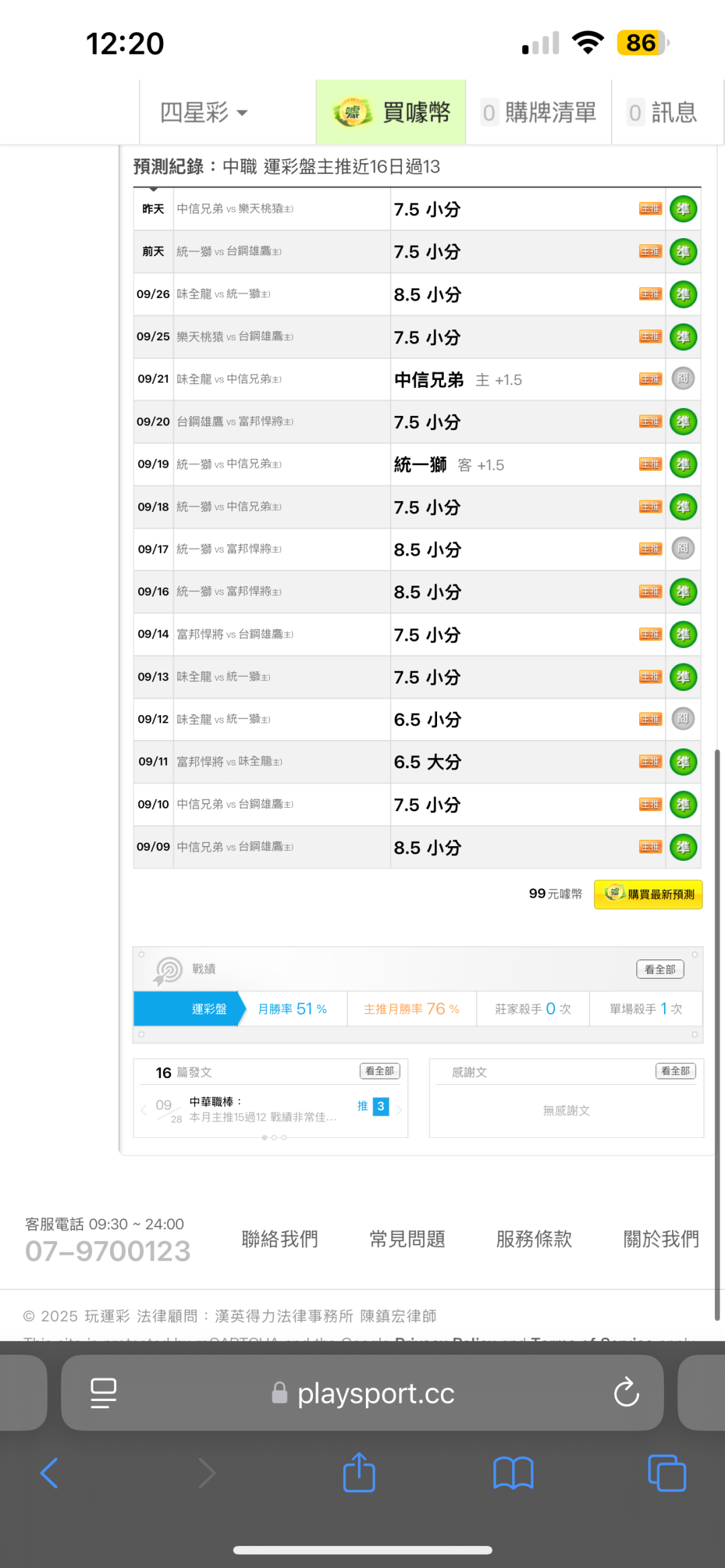The image size is (725, 1568).
Task: Click the green 準 icon in 昨天 row
Action: (x=683, y=209)
